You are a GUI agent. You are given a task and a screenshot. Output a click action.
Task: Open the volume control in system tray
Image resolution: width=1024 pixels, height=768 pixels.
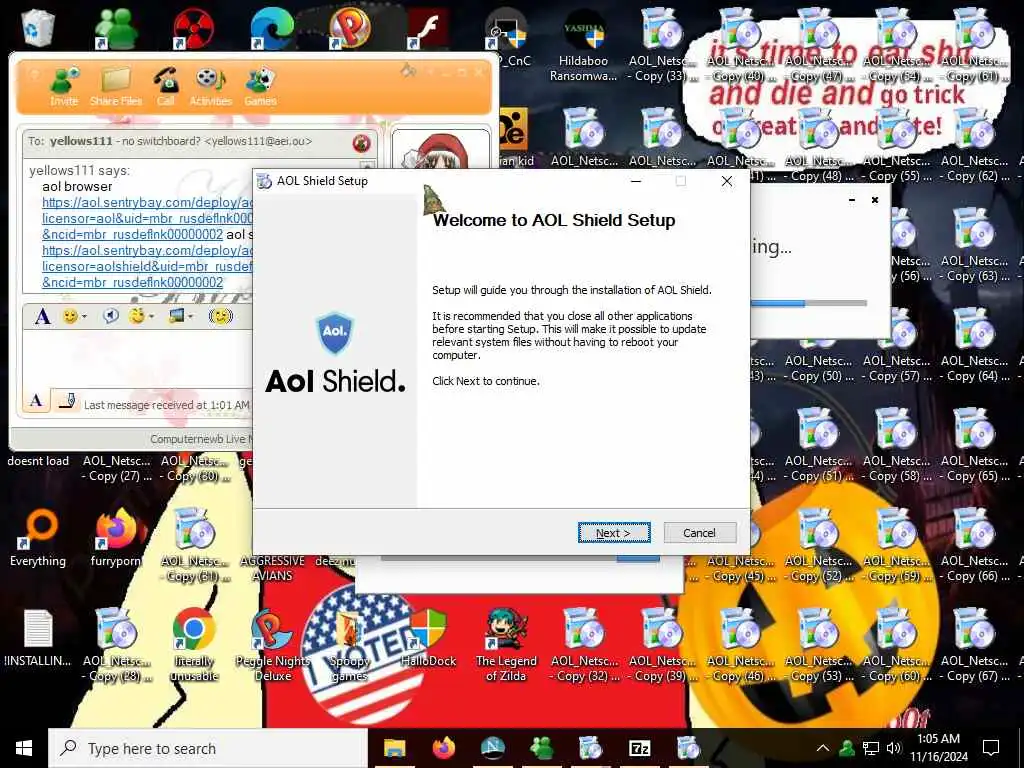(x=895, y=748)
